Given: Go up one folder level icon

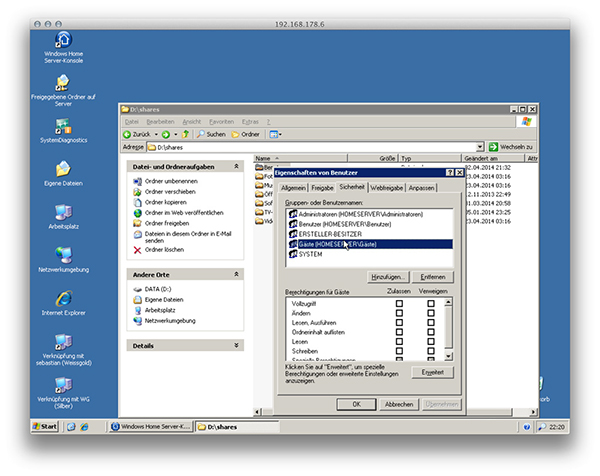Looking at the screenshot, I should pos(186,134).
